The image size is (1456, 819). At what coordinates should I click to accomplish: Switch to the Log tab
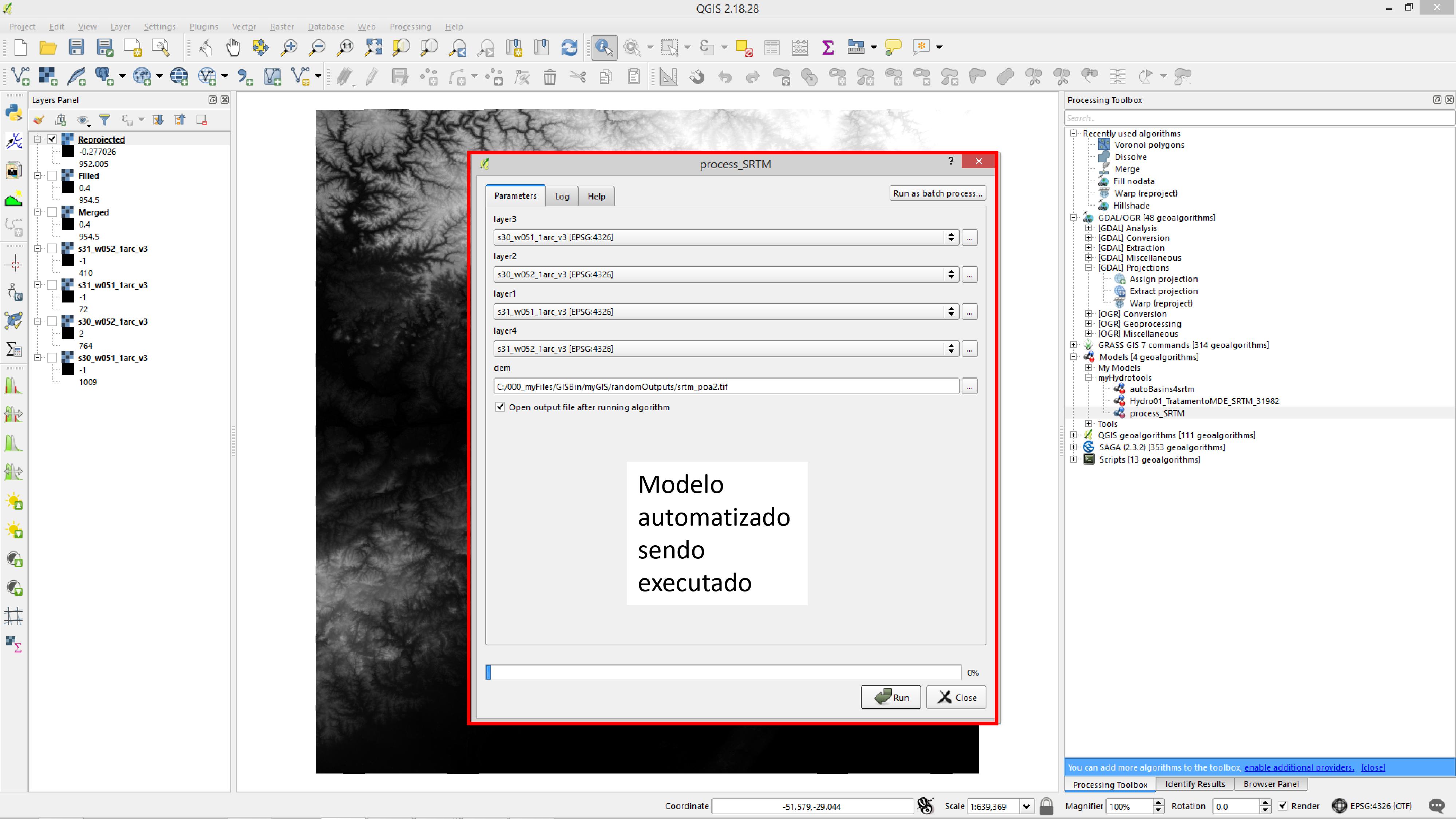561,196
